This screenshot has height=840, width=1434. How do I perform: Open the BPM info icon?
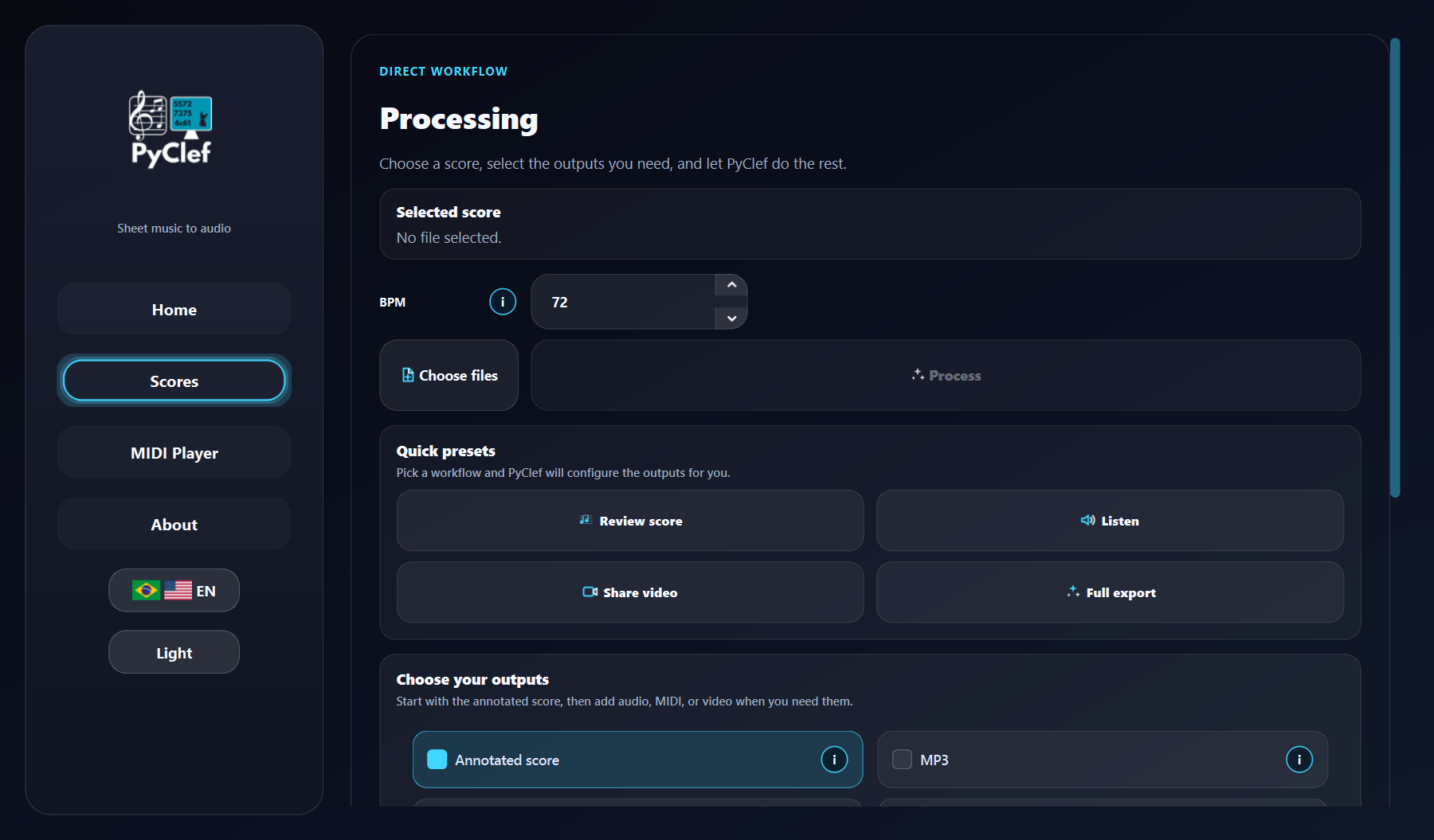point(503,302)
